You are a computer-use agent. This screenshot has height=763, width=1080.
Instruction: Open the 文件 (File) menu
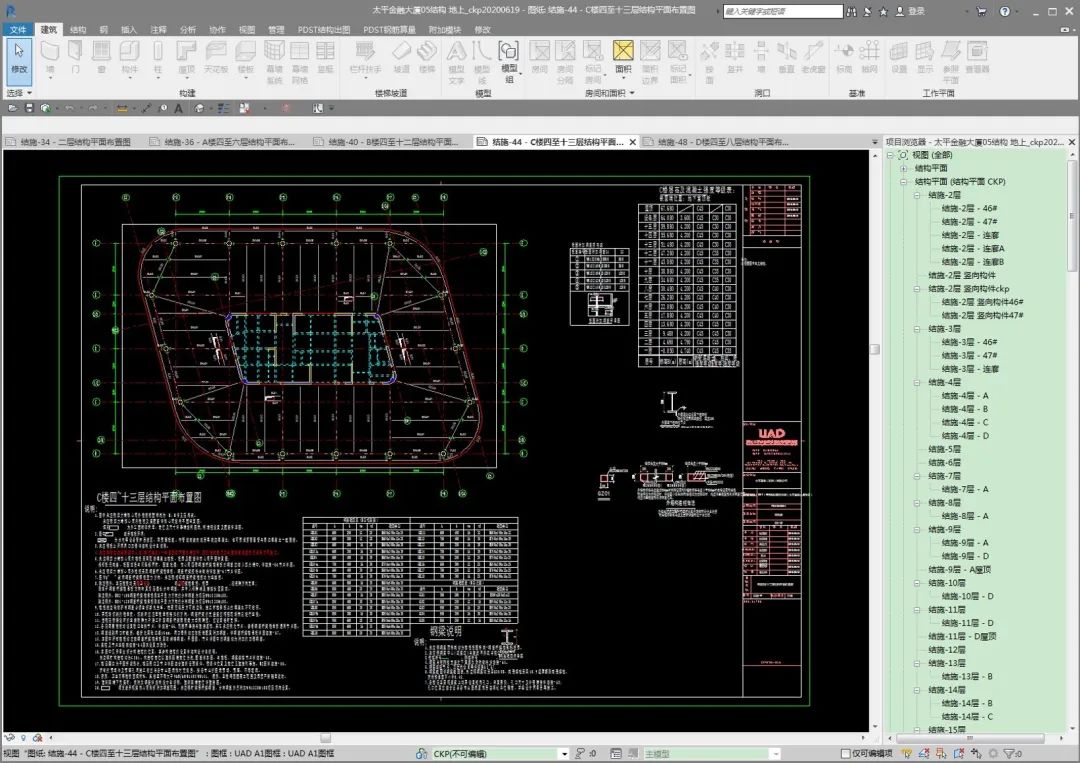click(19, 30)
